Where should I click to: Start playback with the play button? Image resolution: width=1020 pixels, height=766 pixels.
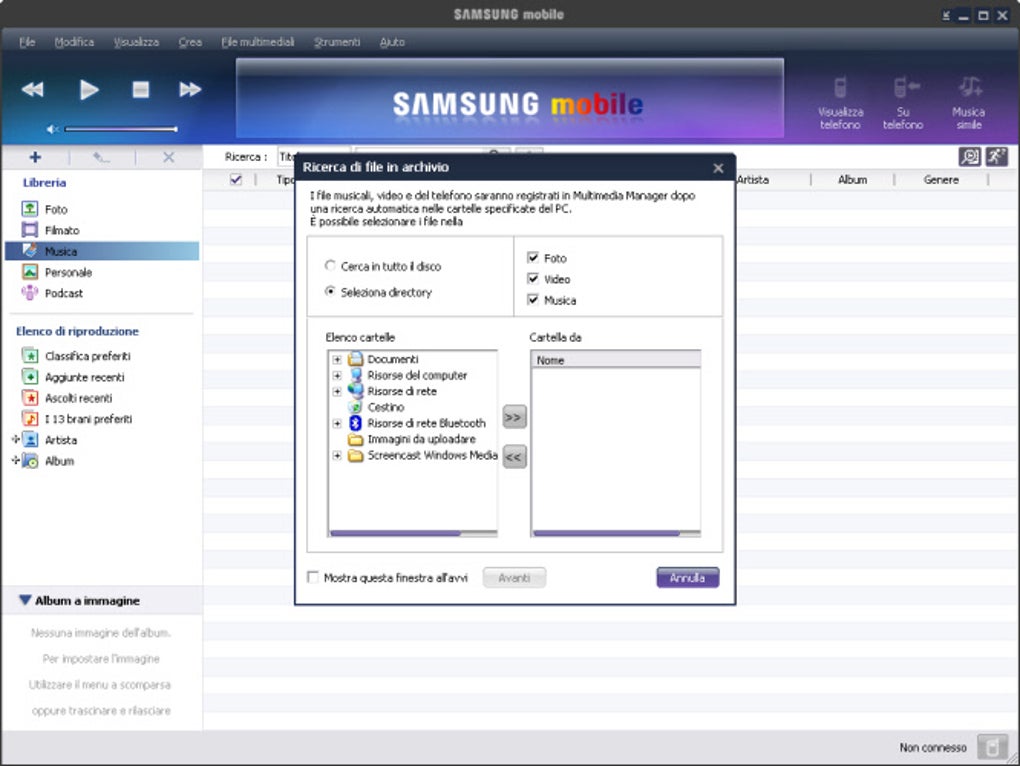pos(89,89)
